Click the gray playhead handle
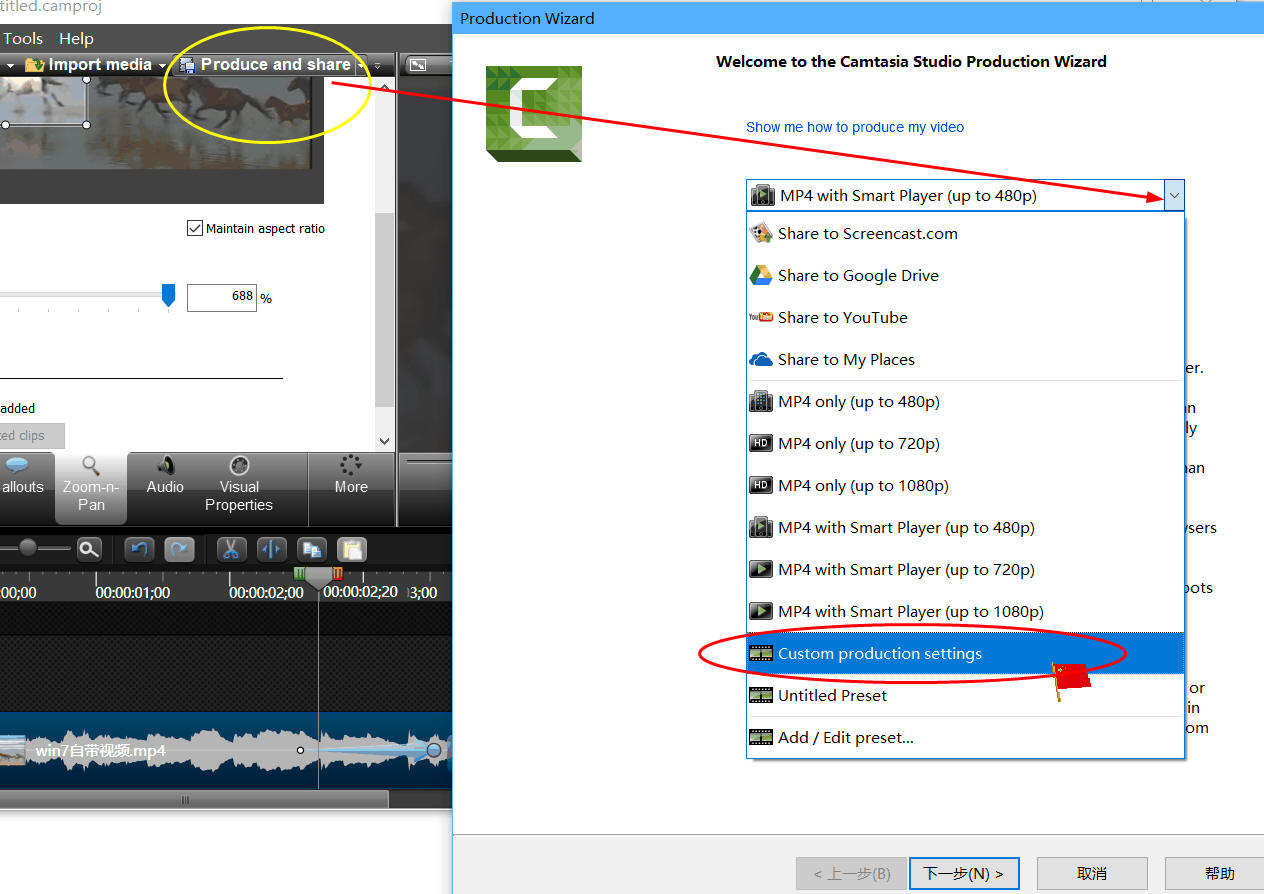The height and width of the screenshot is (894, 1264). click(319, 578)
